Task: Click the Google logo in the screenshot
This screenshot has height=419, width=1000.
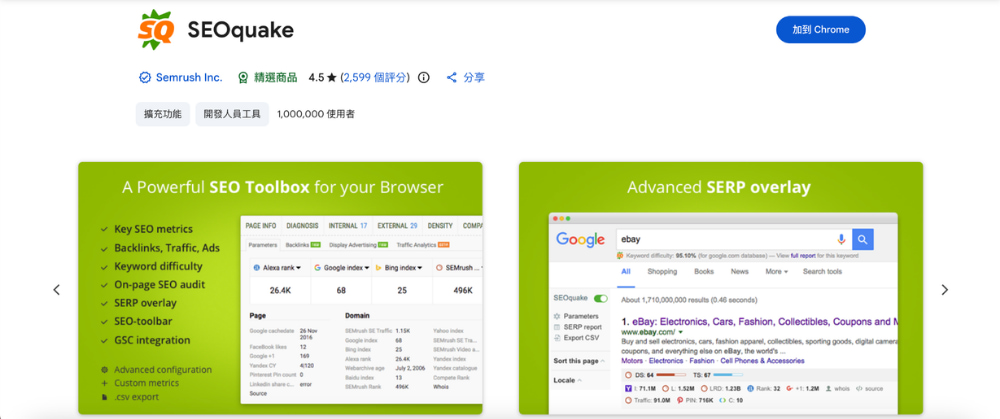Action: click(x=580, y=239)
